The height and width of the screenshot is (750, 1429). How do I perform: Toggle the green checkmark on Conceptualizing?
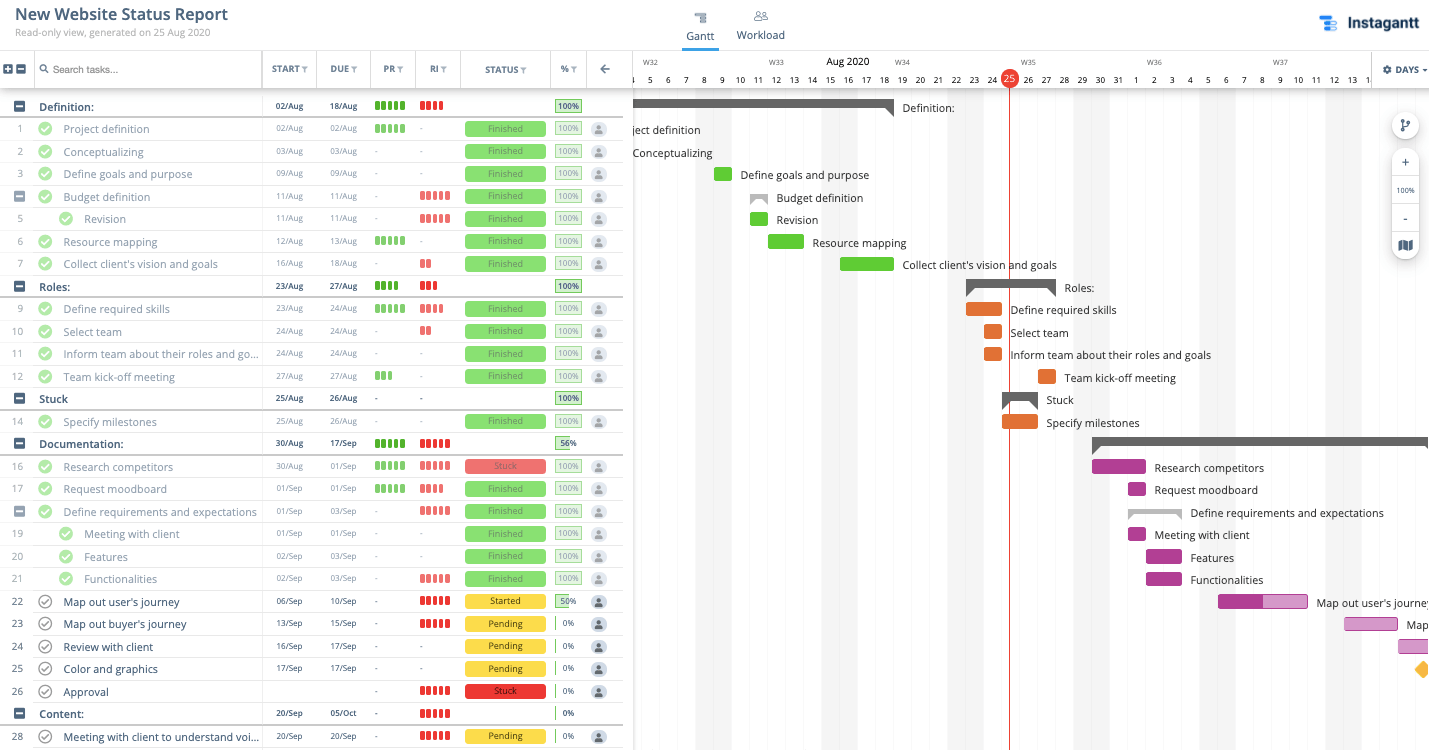point(45,150)
